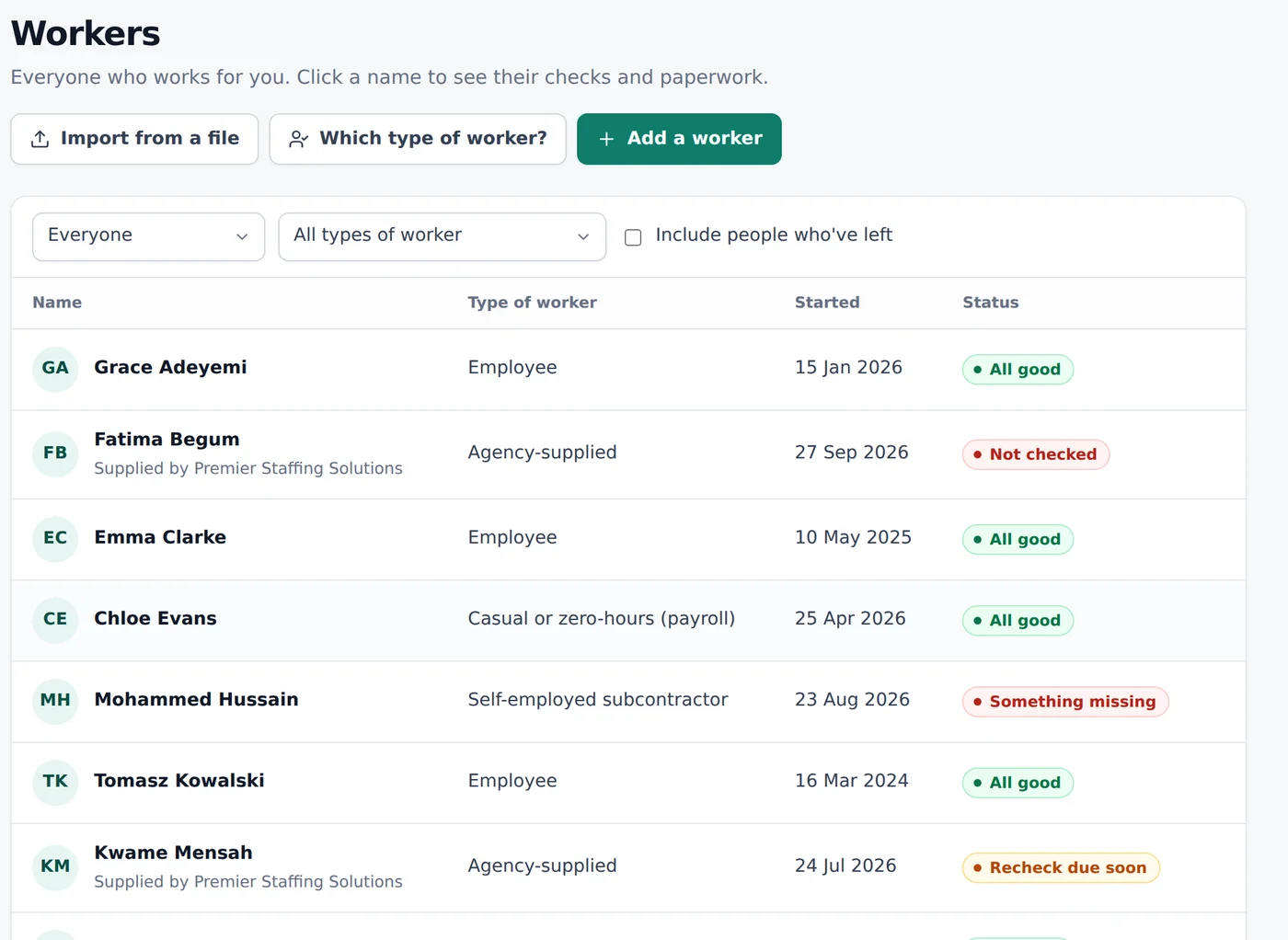The height and width of the screenshot is (940, 1288).
Task: Click 'Import from a file' button
Action: click(134, 139)
